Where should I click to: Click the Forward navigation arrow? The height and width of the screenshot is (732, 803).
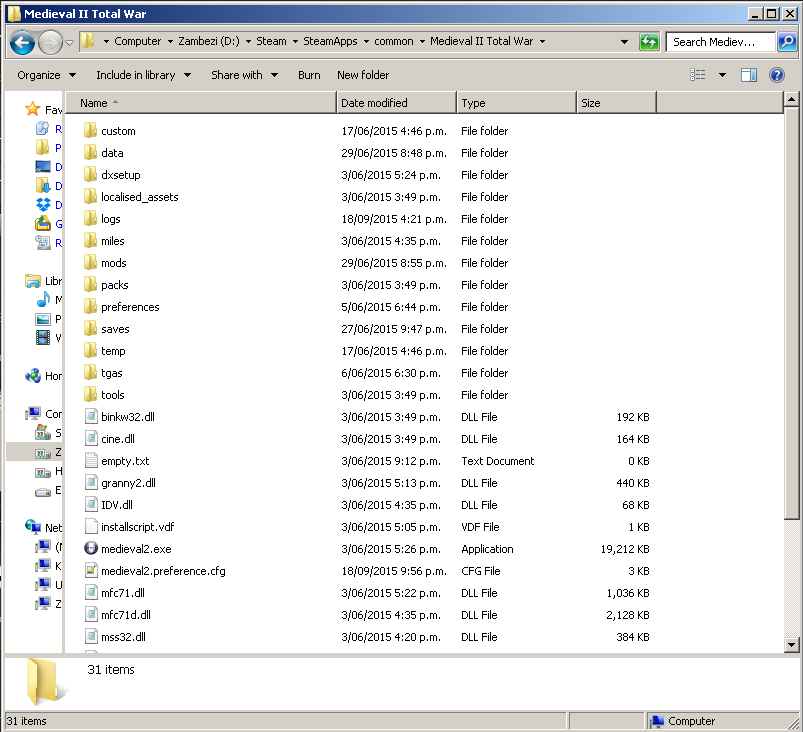(x=50, y=42)
